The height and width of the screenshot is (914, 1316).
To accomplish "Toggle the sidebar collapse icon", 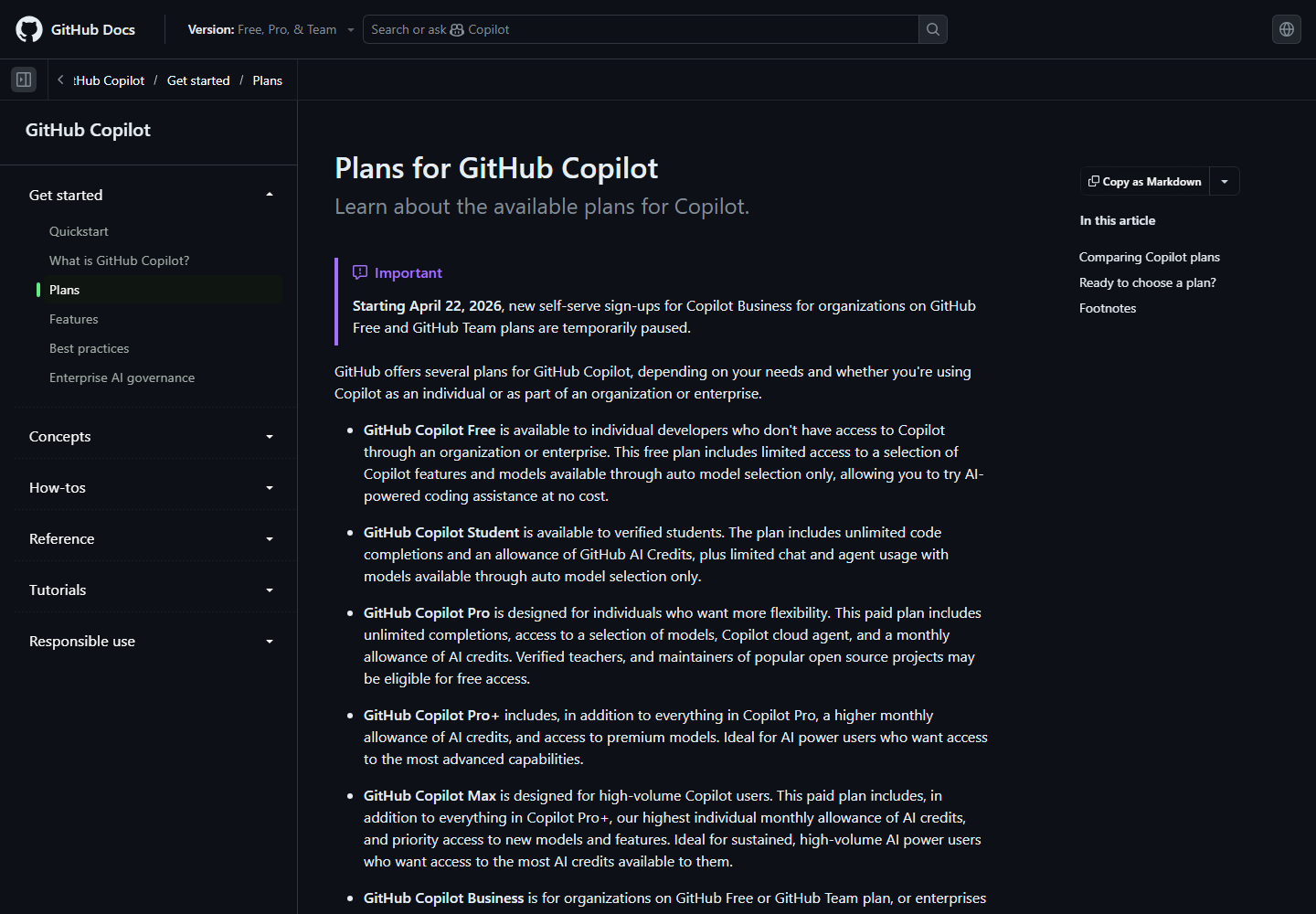I will tap(24, 80).
